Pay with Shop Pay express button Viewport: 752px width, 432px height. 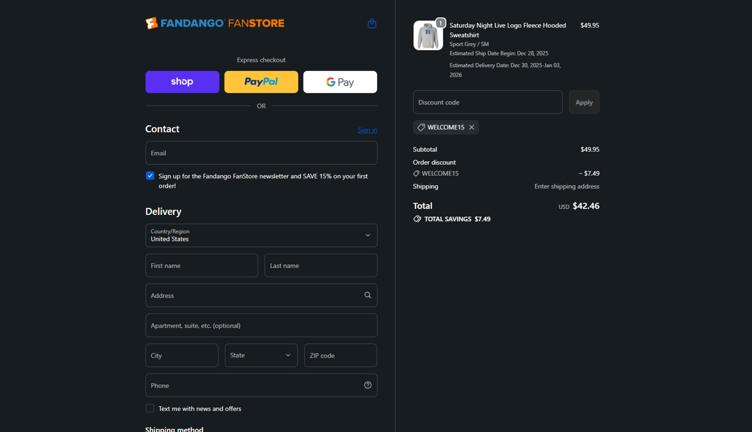pos(182,82)
